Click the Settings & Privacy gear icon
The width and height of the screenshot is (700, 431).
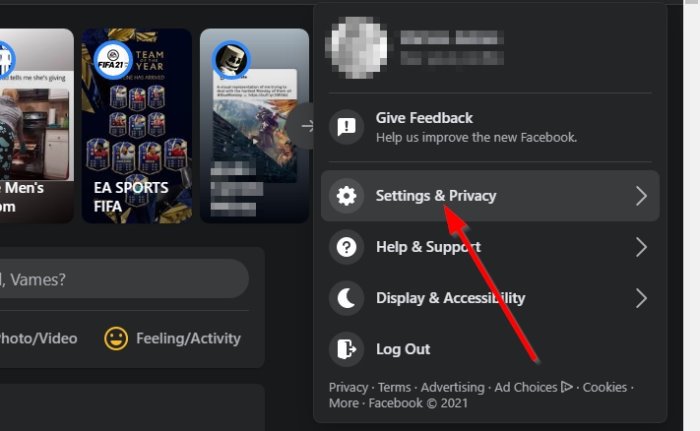click(346, 196)
